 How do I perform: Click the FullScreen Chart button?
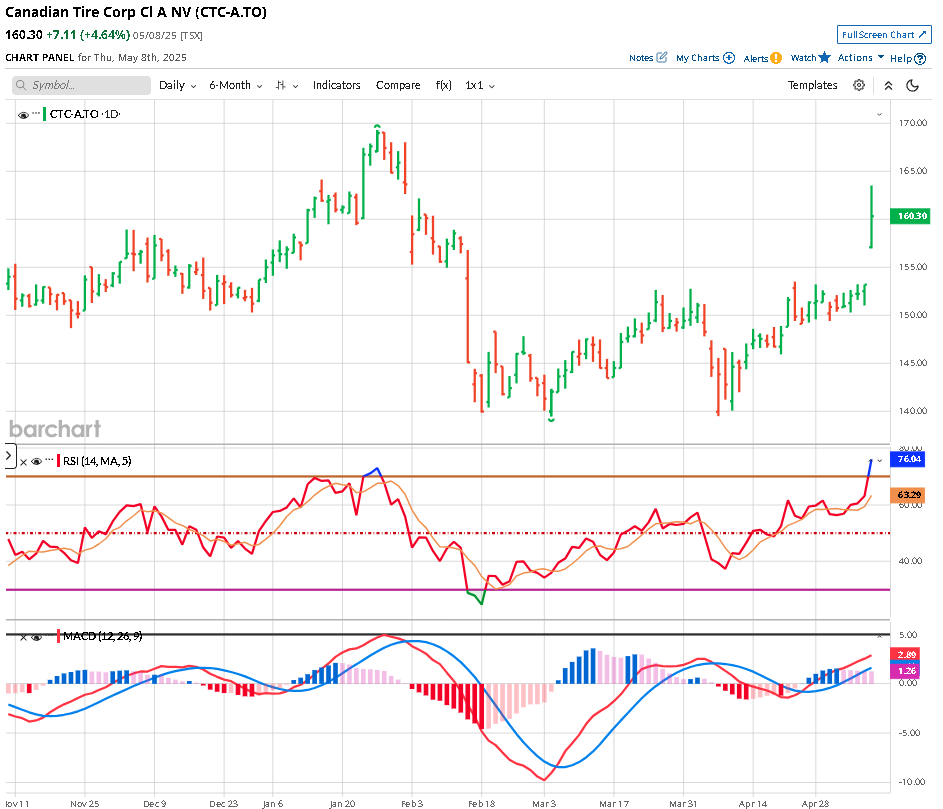click(x=884, y=35)
